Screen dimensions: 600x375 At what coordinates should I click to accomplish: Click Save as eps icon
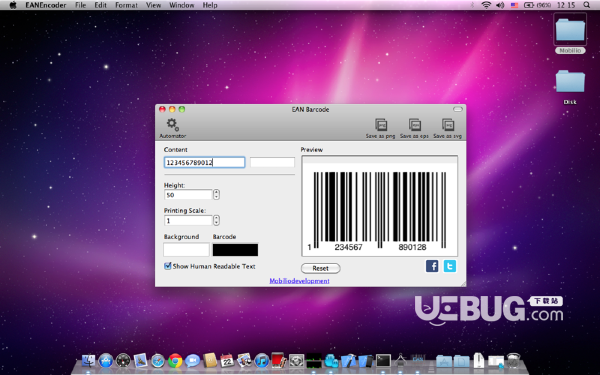click(414, 125)
